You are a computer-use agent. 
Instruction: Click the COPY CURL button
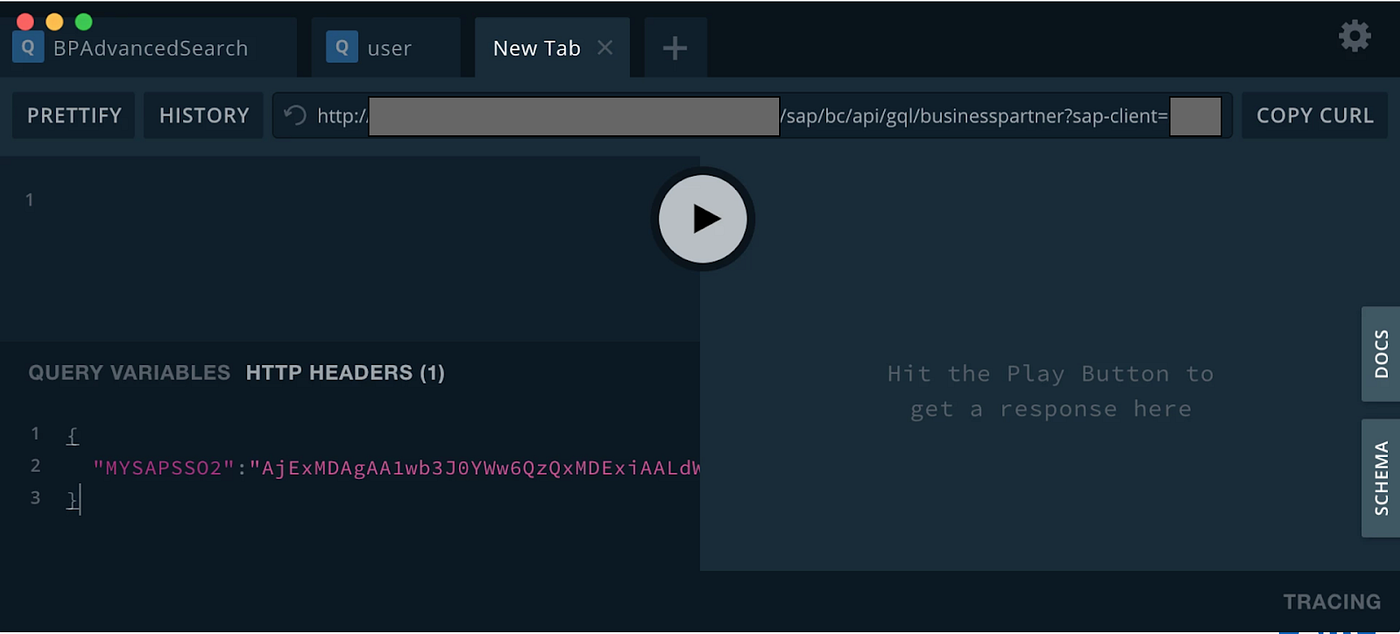click(x=1315, y=115)
